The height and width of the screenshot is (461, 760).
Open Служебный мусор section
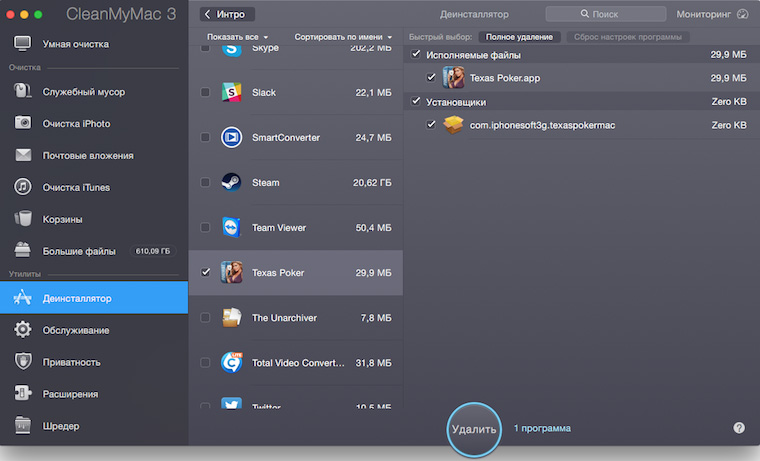pos(94,91)
